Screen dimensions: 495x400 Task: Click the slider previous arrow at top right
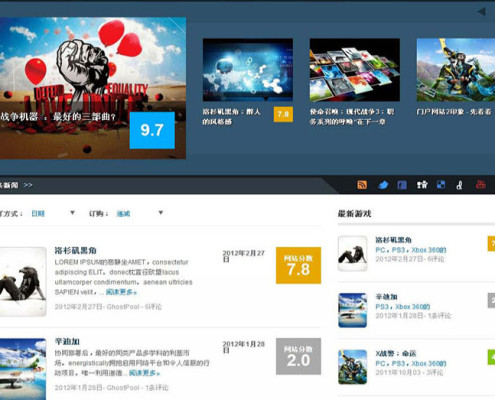click(x=482, y=11)
